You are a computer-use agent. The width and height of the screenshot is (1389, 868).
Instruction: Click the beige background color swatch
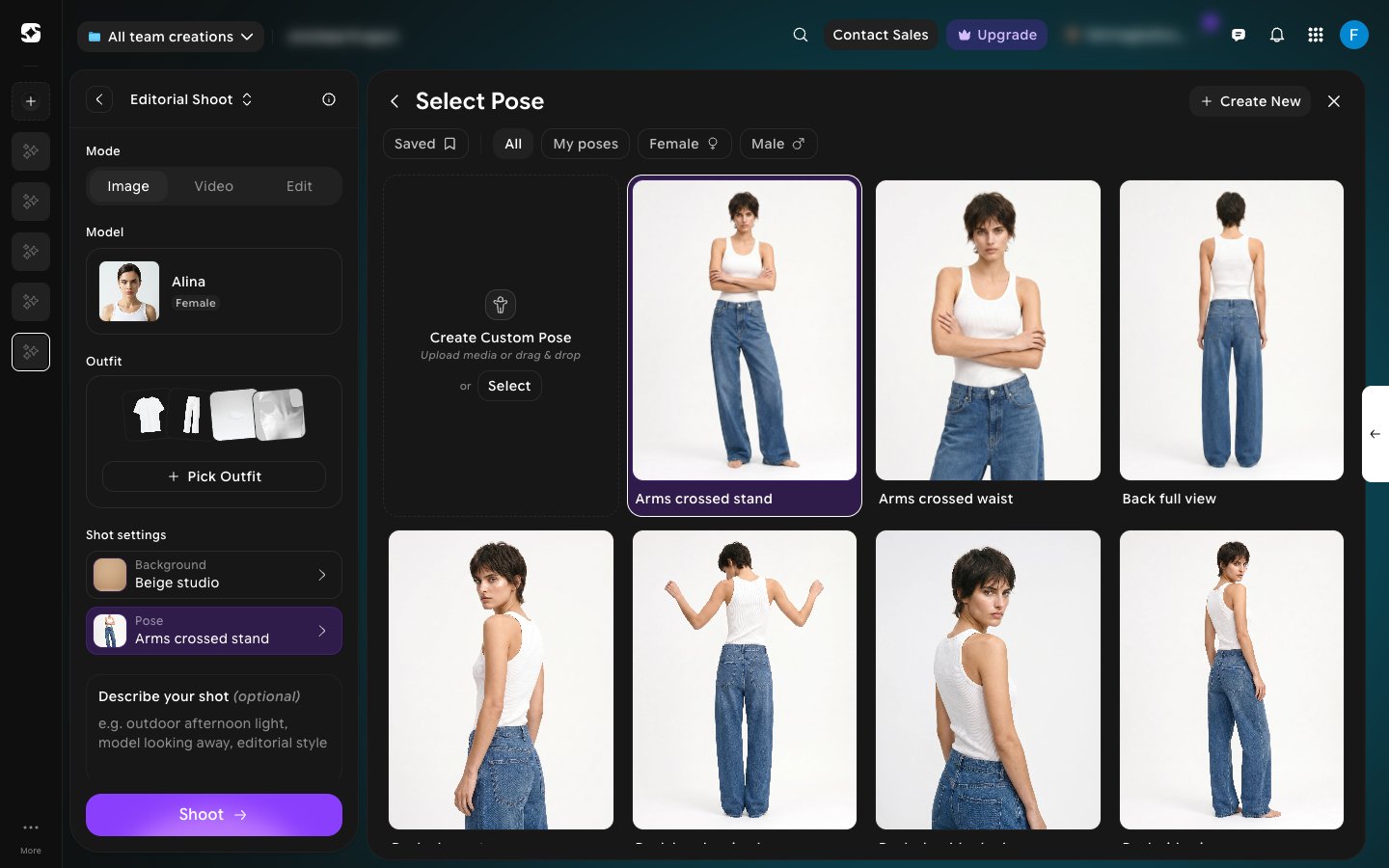(110, 575)
